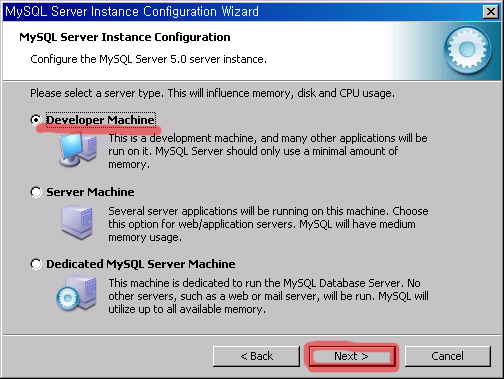504x379 pixels.
Task: Click 'Configure the MySQL Server 5.0 server instance' text
Action: coord(148,59)
